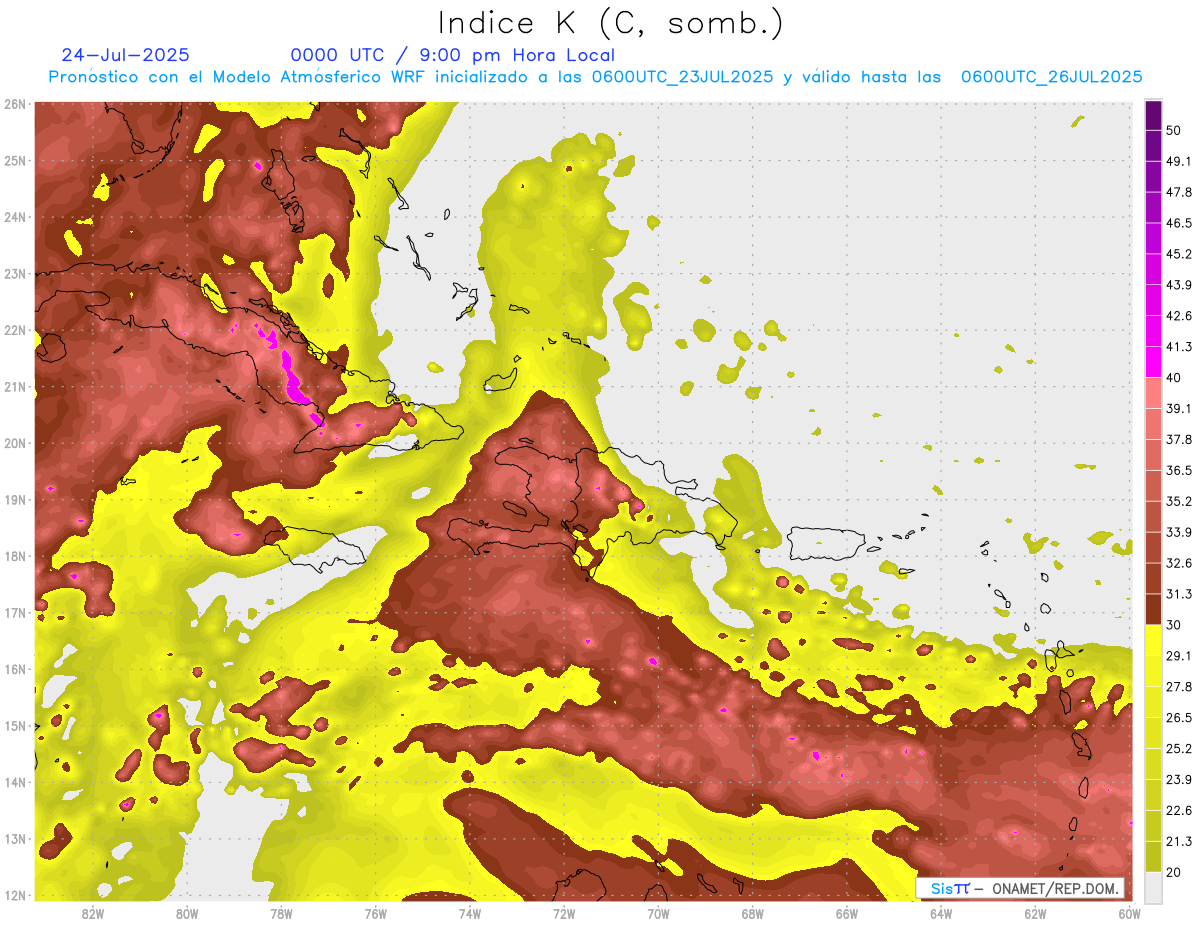This screenshot has height=927, width=1200.
Task: Click the legend value "41.3"
Action: tap(1178, 347)
